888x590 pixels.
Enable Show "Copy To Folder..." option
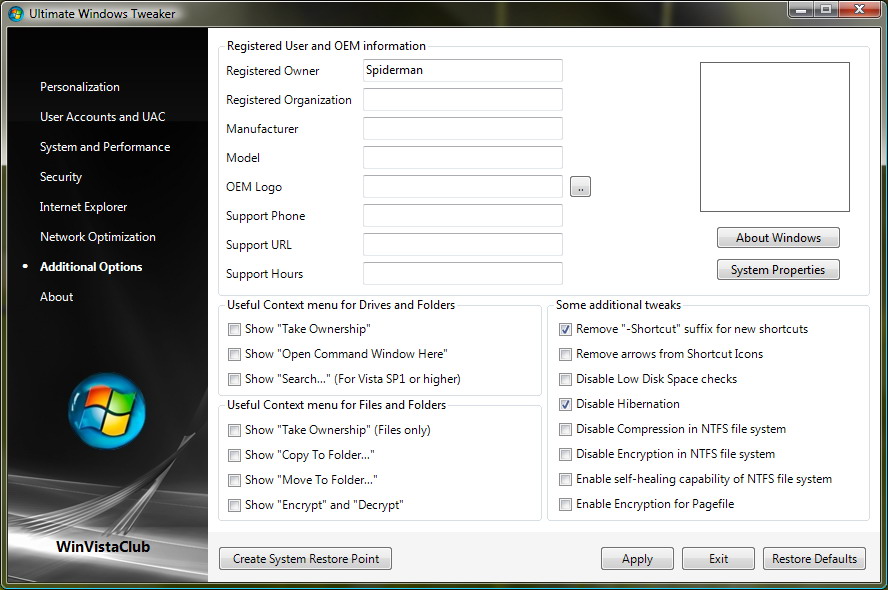pyautogui.click(x=234, y=455)
